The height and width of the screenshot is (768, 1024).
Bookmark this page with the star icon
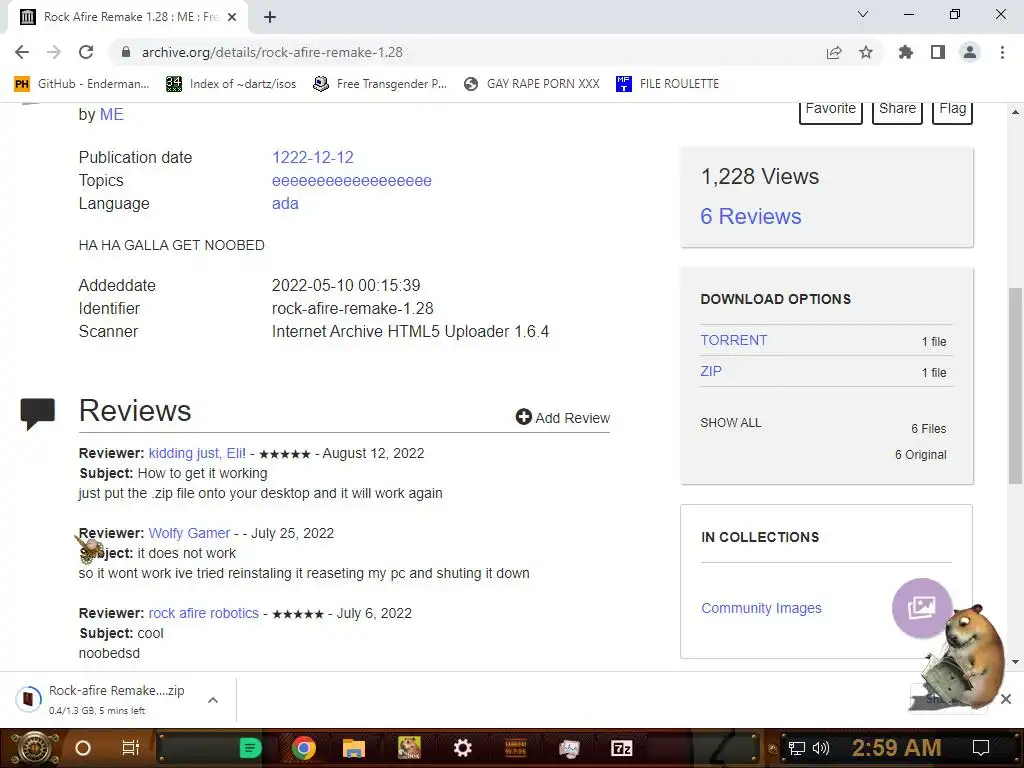tap(866, 52)
